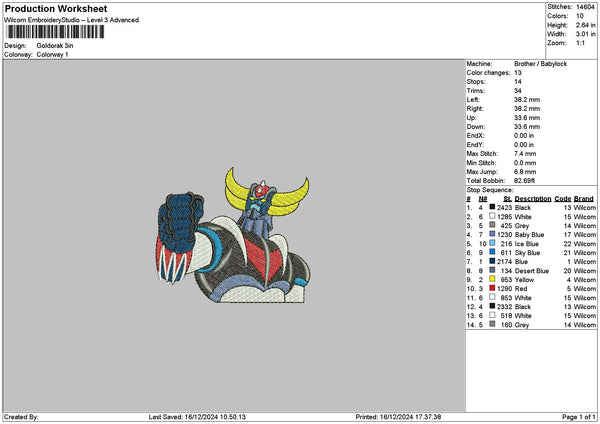
Task: Select the Colors value 10
Action: tap(580, 16)
